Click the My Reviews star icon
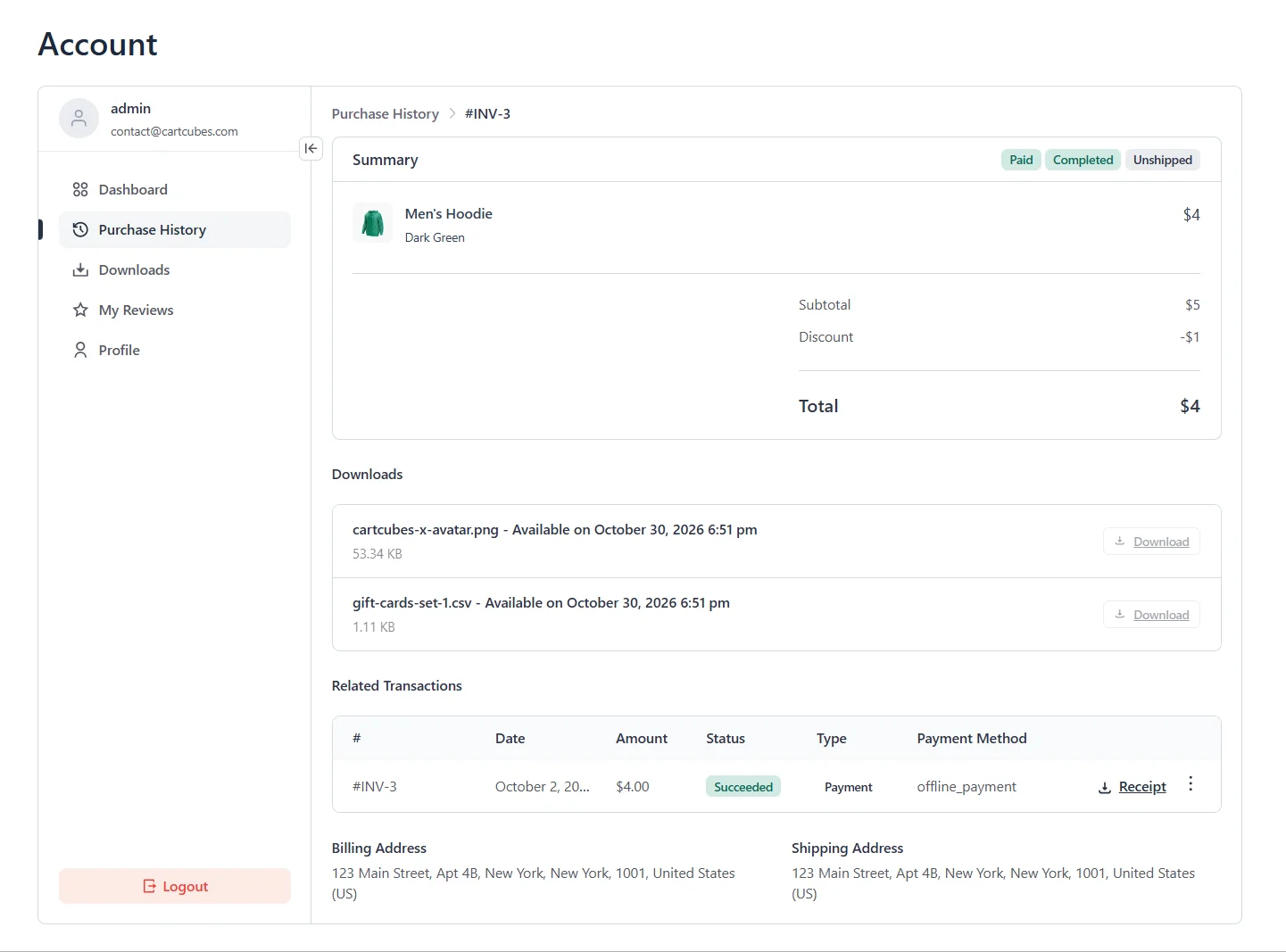Screen dimensions: 1286x952 click(80, 310)
